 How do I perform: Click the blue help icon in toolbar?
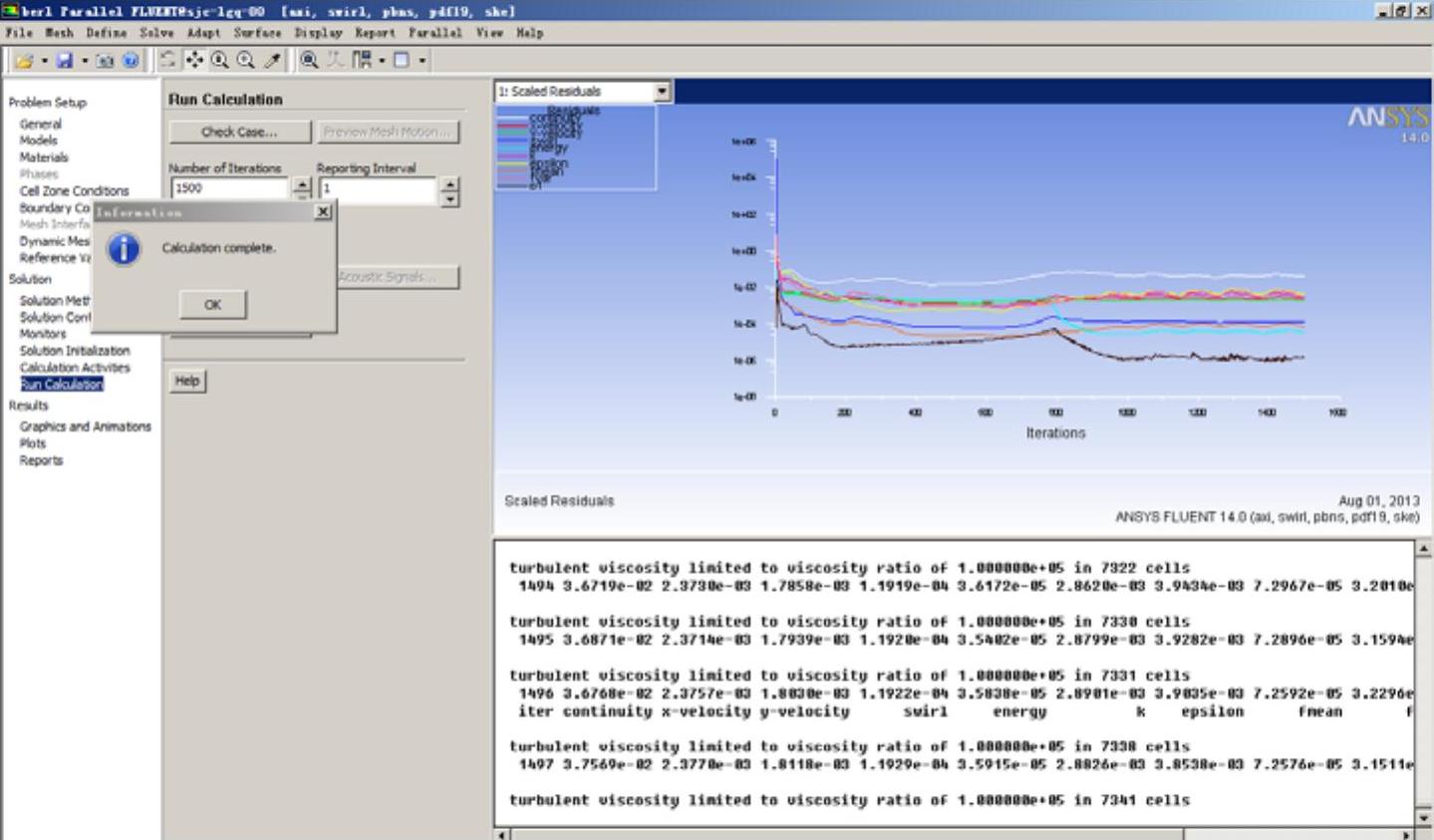click(131, 61)
